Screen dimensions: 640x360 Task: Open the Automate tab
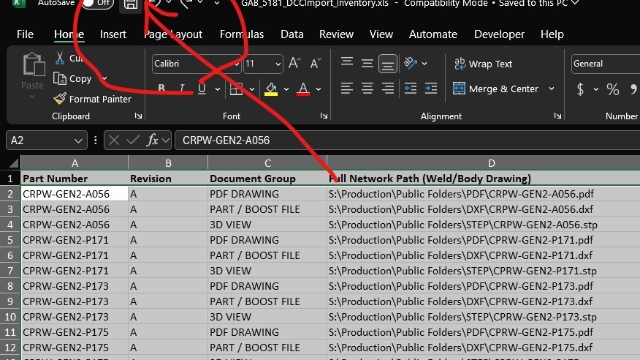click(x=433, y=34)
